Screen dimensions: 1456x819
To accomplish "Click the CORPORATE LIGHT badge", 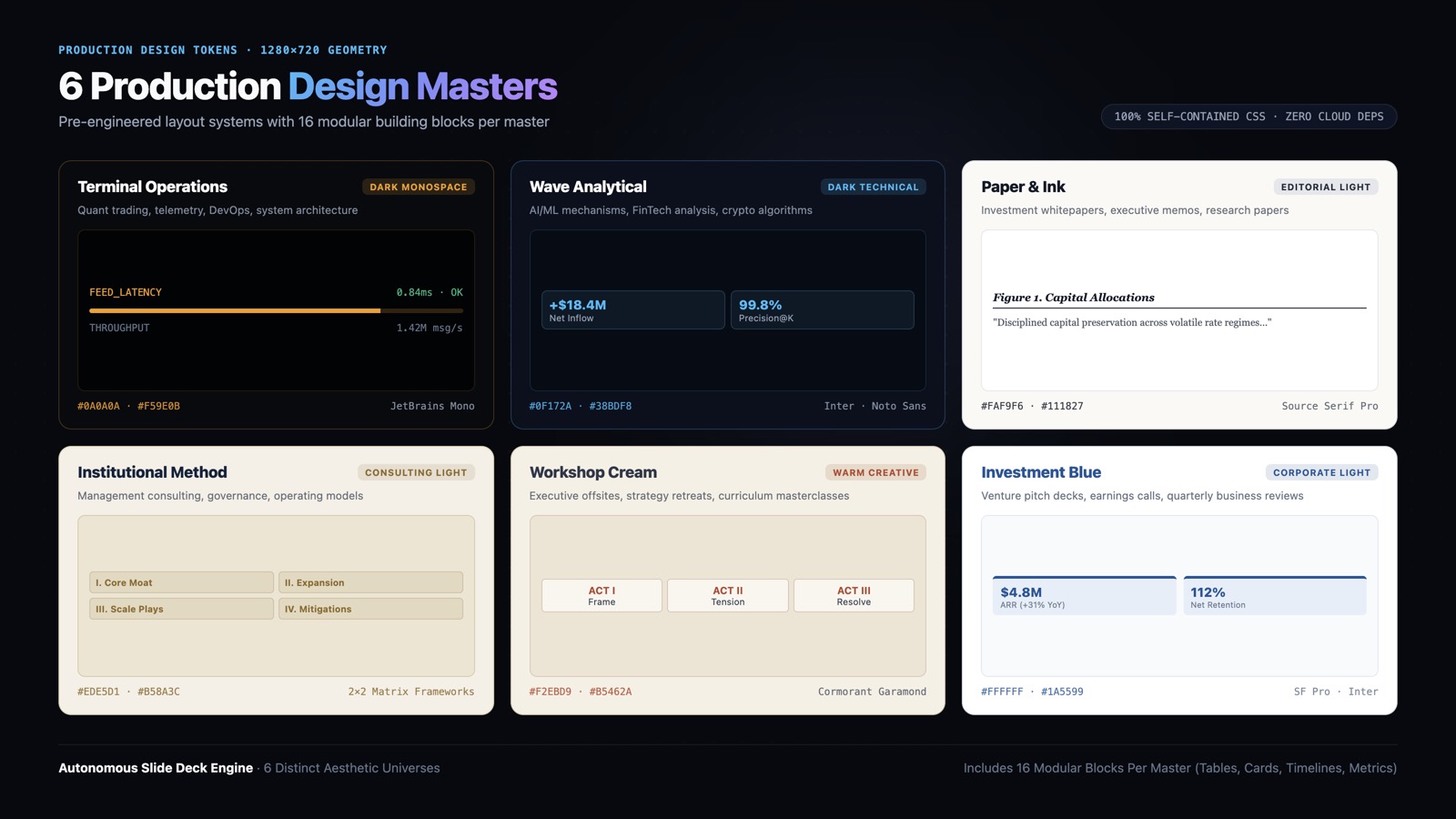I will (x=1321, y=472).
